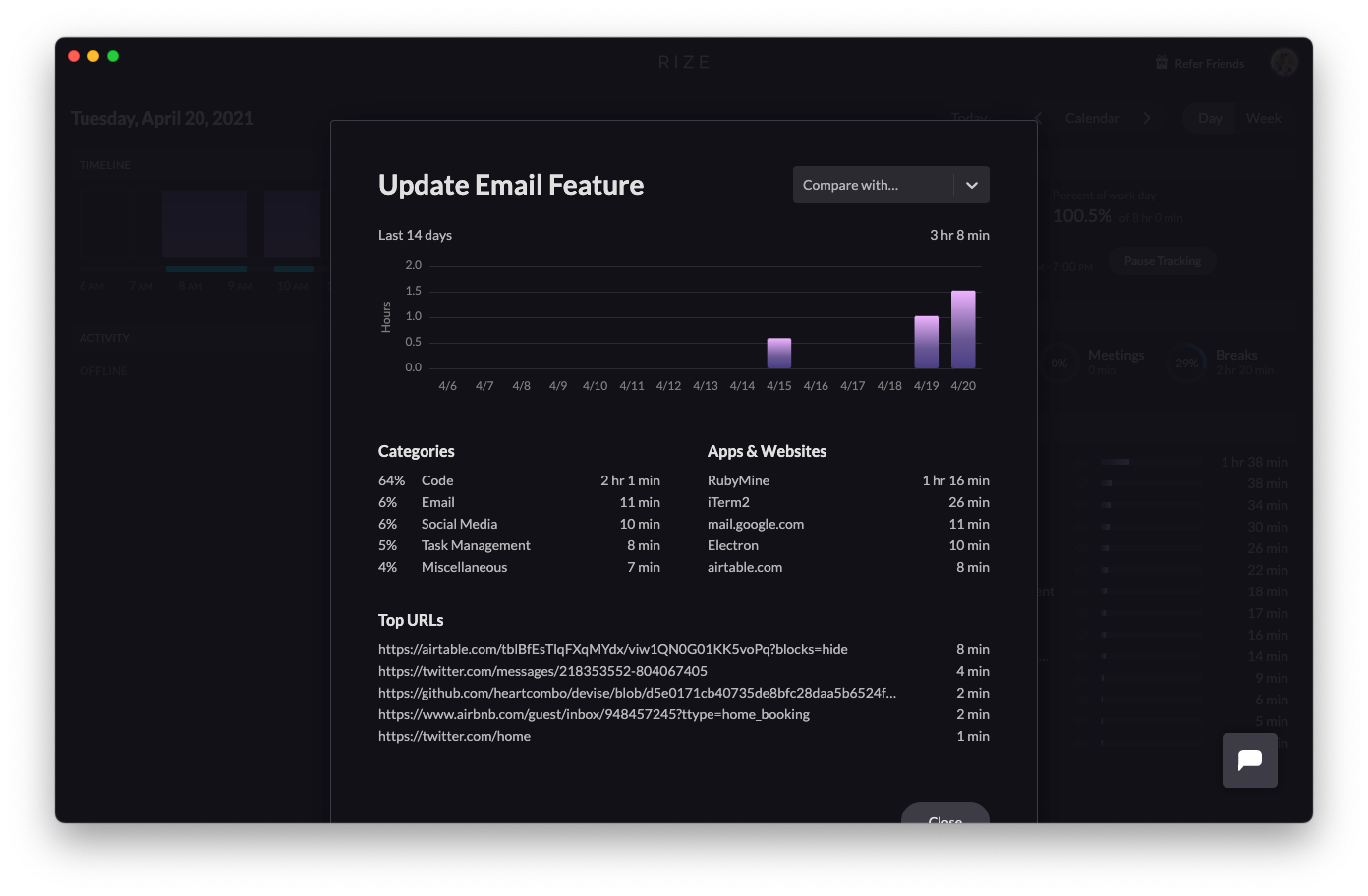Viewport: 1368px width, 896px height.
Task: Open the airbnb.com guest inbox URL
Action: coord(594,714)
